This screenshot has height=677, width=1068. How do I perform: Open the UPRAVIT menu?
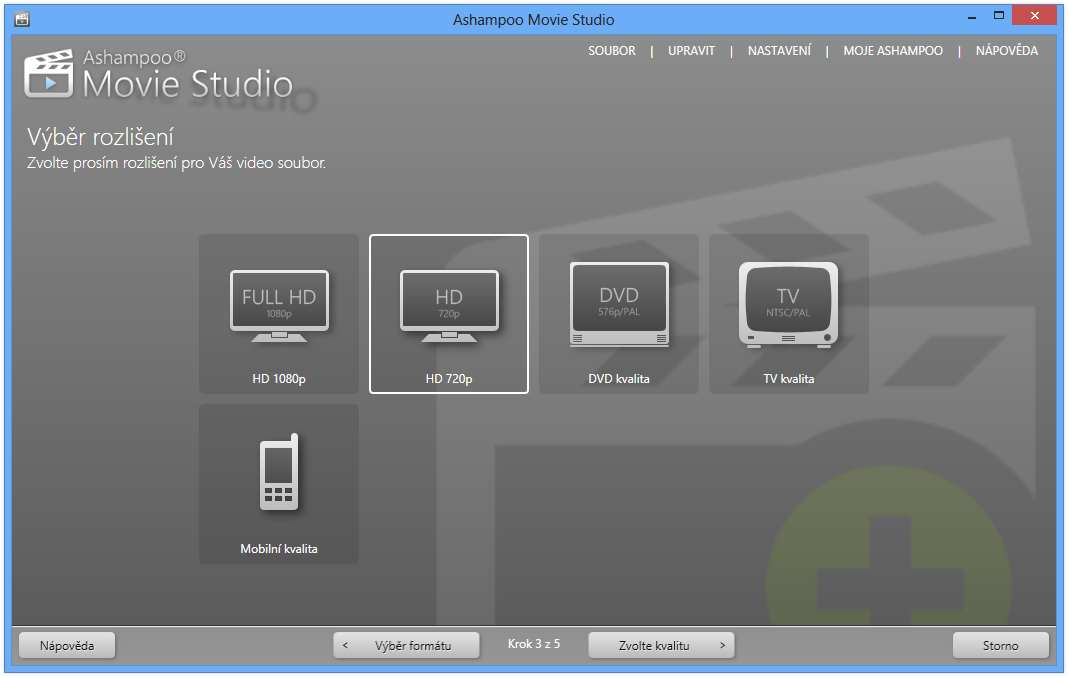[x=691, y=51]
